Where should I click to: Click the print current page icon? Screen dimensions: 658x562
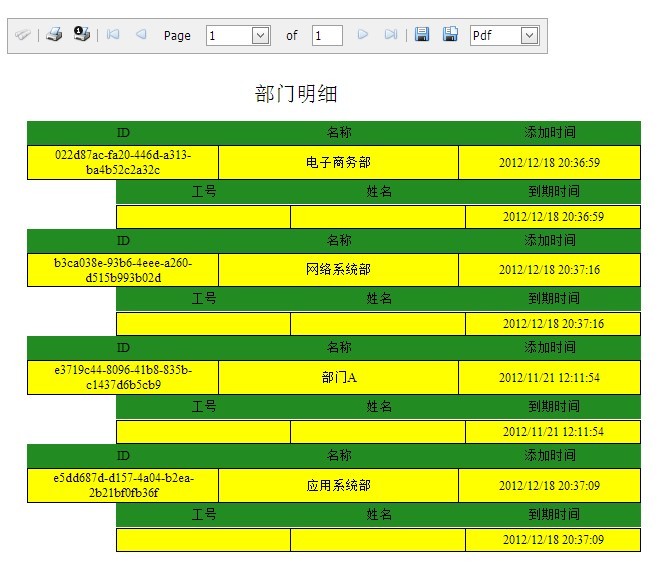click(x=81, y=34)
